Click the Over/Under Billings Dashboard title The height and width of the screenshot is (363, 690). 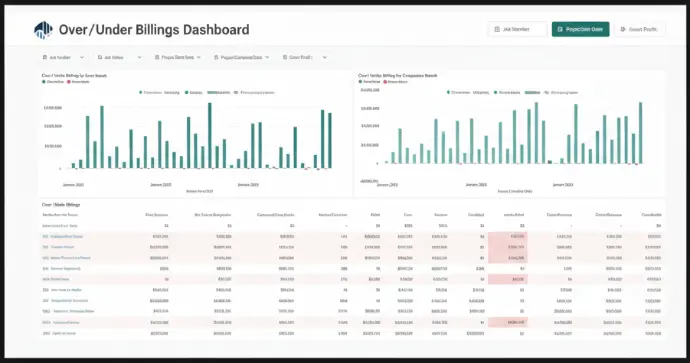click(x=154, y=29)
